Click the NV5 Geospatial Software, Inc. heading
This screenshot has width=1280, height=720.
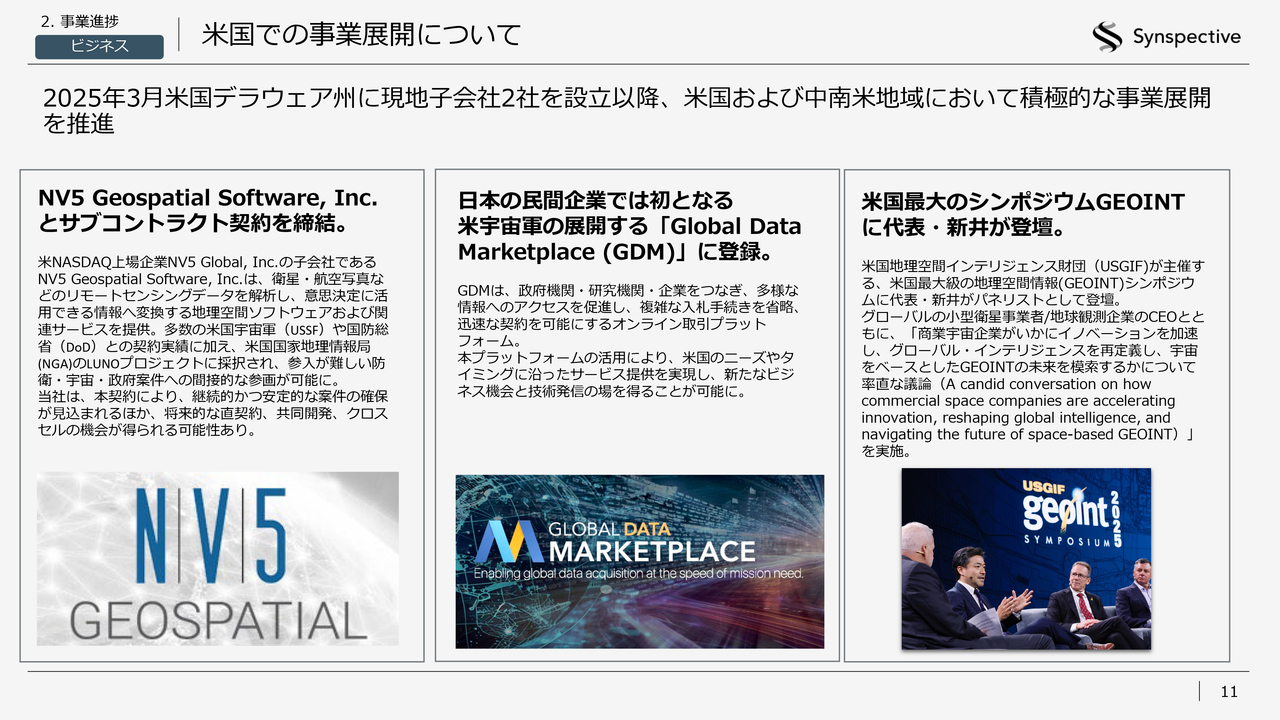pos(207,209)
